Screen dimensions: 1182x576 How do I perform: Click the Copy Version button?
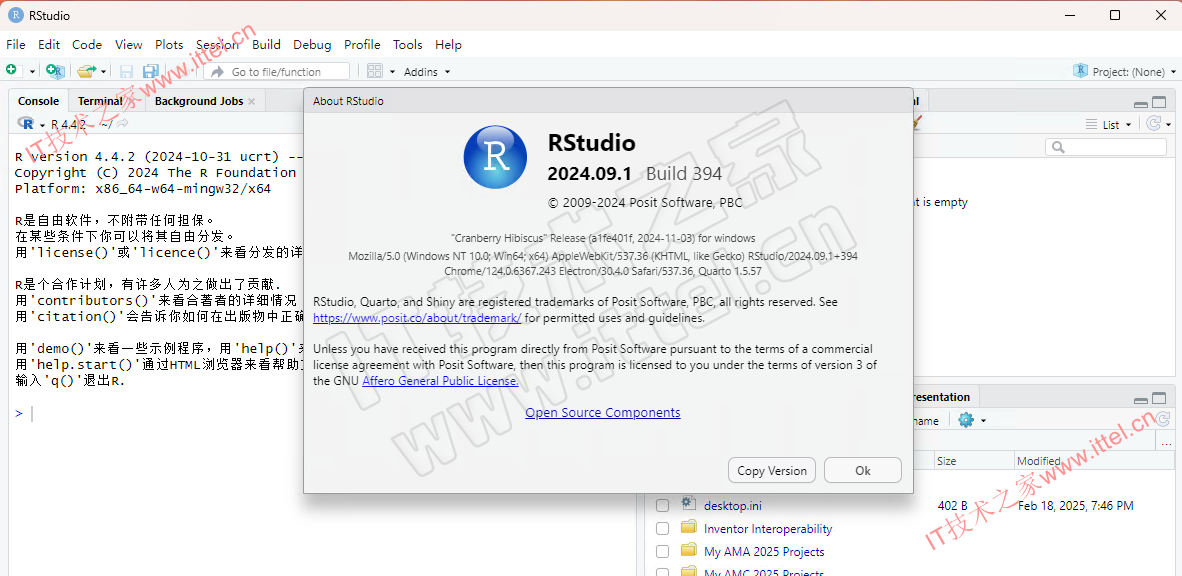[x=772, y=470]
